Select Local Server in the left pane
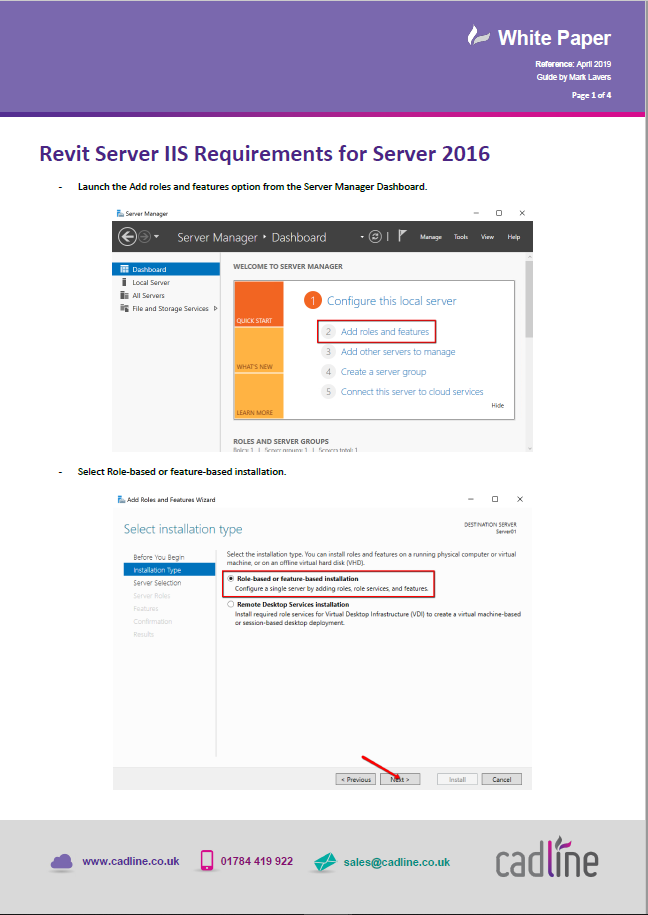The height and width of the screenshot is (915, 648). click(151, 282)
